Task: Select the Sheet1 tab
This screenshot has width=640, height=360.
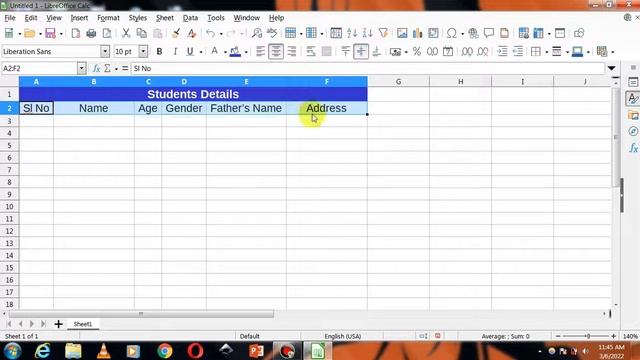Action: coord(83,324)
